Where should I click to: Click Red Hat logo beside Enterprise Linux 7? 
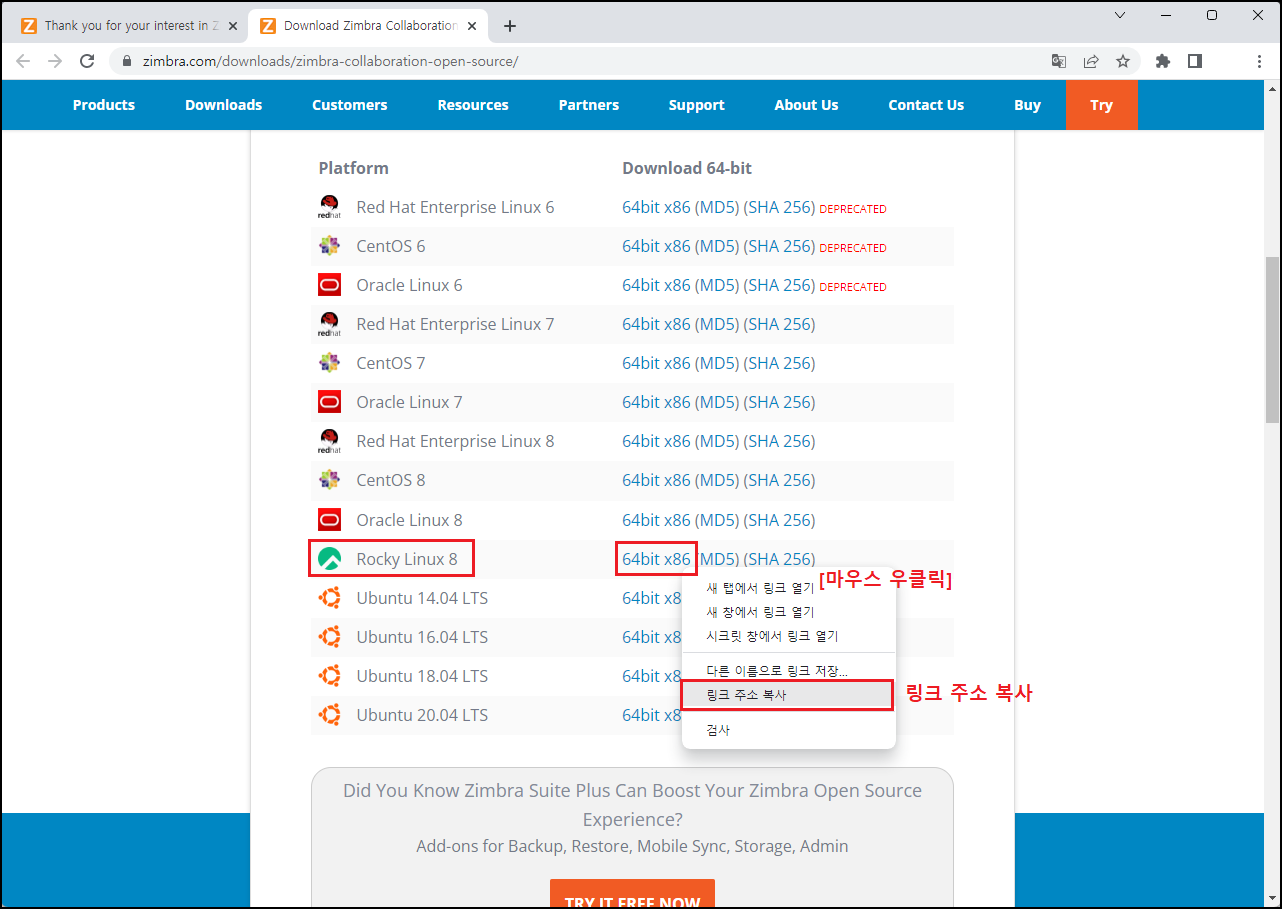click(x=329, y=324)
